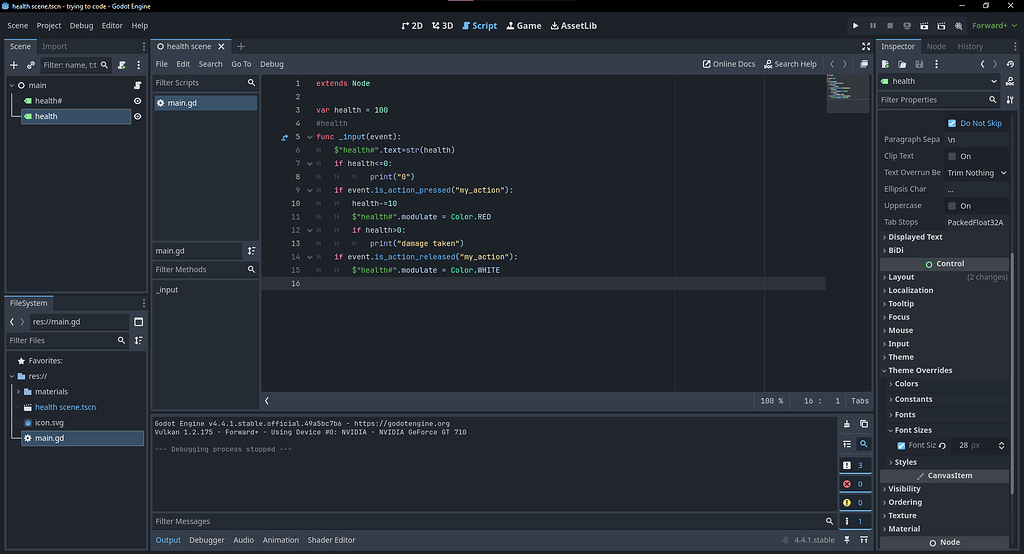
Task: Collapse main node in scene tree
Action: tap(12, 86)
